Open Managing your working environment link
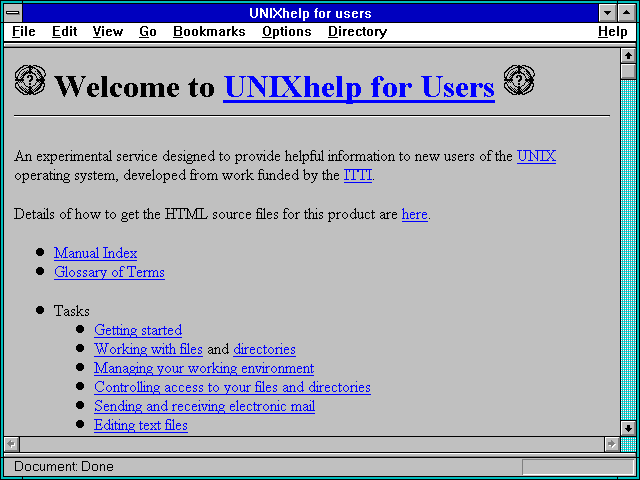640x480 pixels. point(204,369)
